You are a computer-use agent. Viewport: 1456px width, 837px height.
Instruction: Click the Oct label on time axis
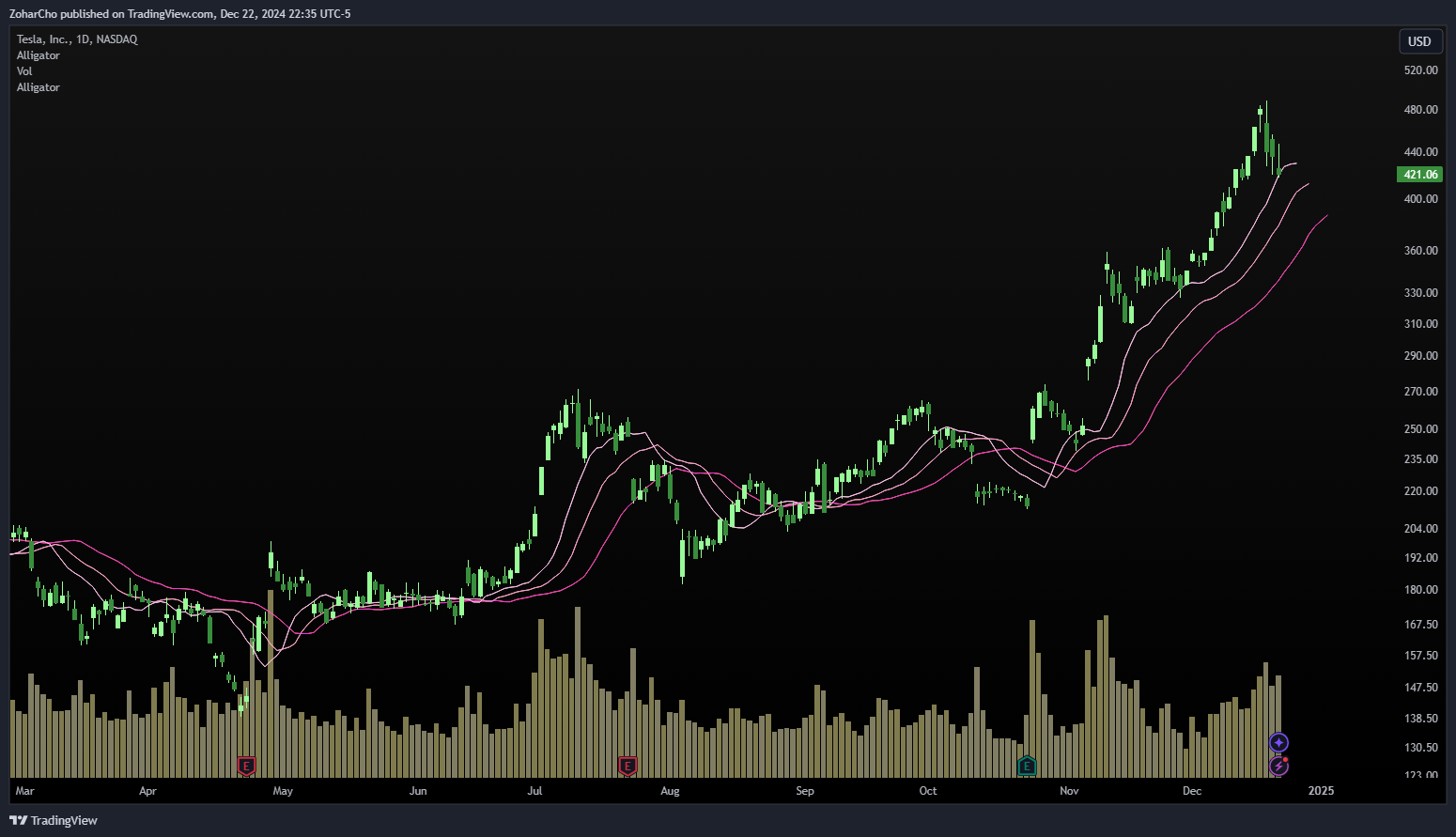point(928,791)
